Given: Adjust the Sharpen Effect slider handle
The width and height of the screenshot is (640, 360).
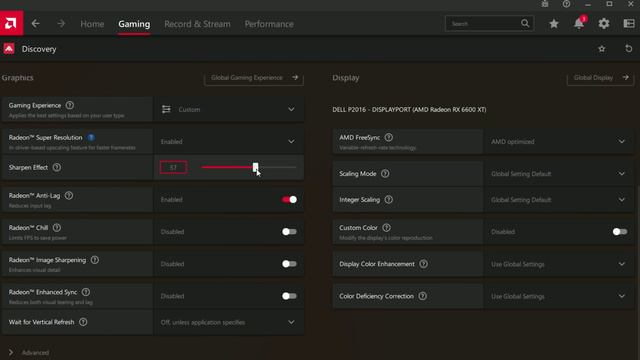Looking at the screenshot, I should coord(256,167).
